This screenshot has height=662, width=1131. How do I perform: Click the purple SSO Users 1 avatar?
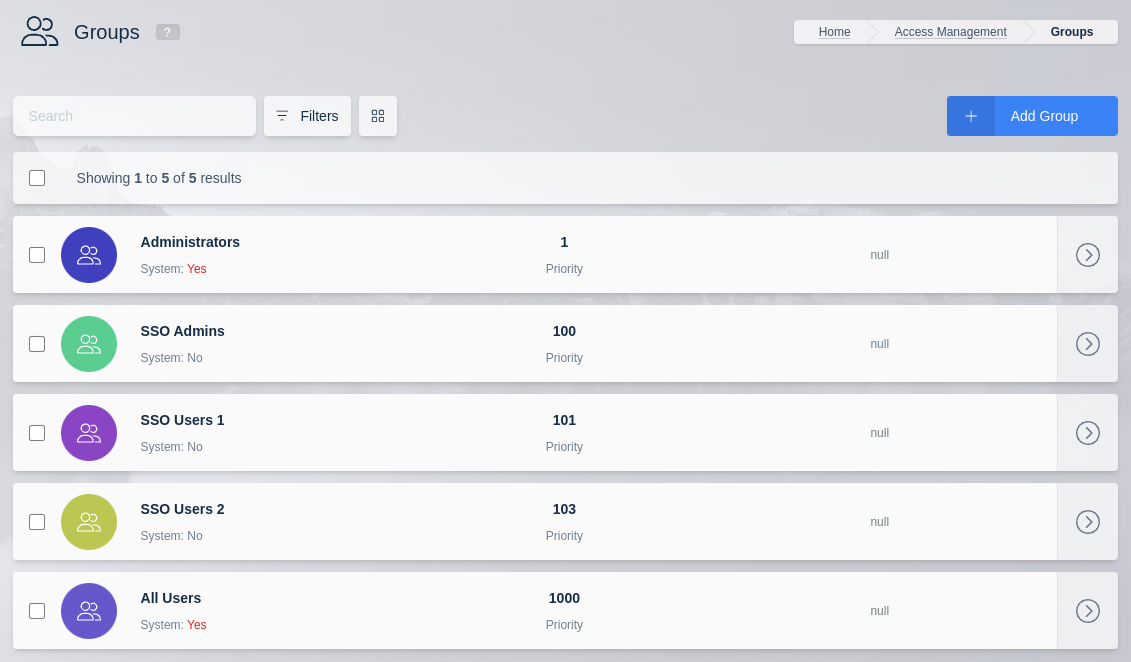coord(89,433)
